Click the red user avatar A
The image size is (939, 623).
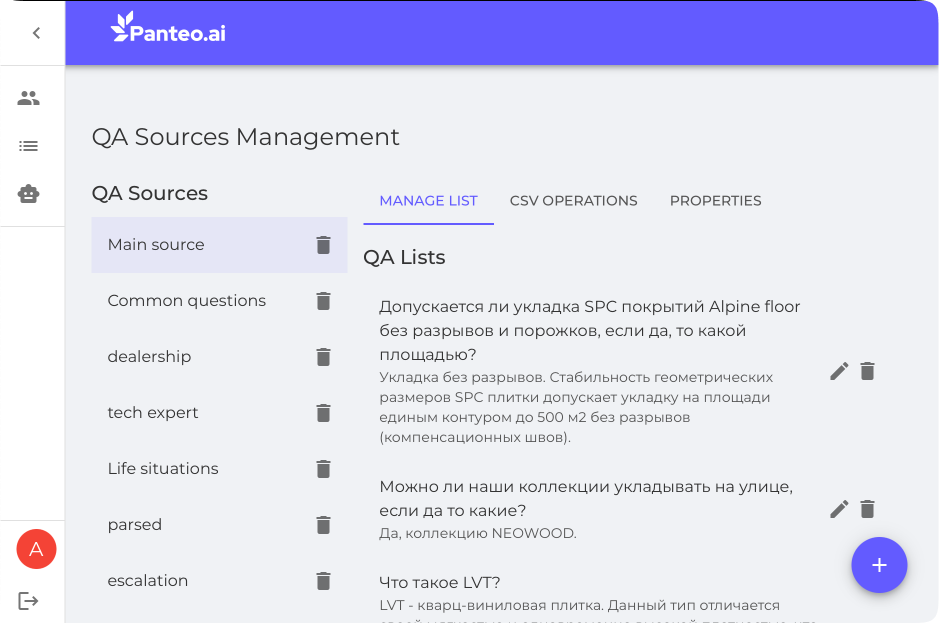[x=36, y=549]
